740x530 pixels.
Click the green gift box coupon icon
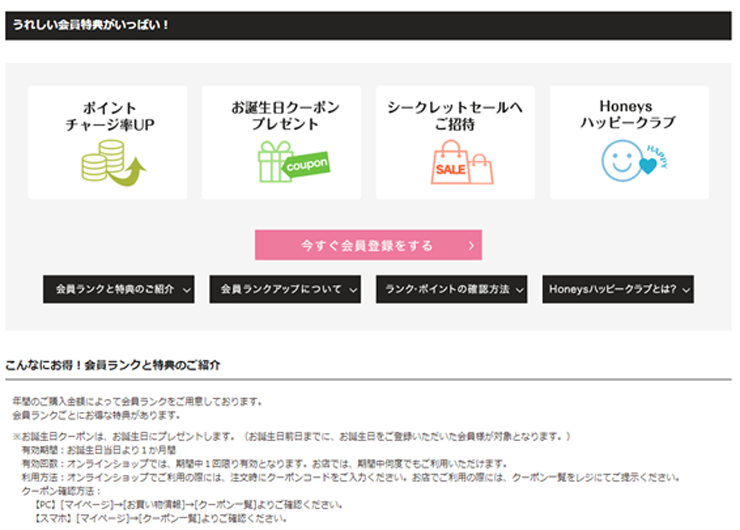tap(291, 162)
